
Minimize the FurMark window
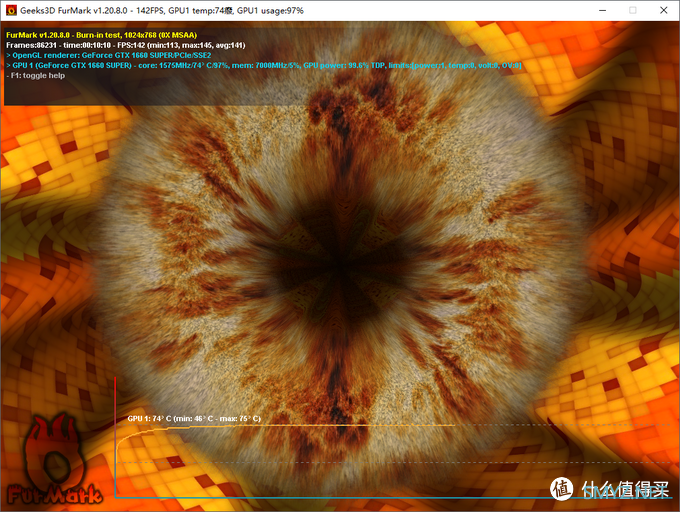(x=602, y=10)
